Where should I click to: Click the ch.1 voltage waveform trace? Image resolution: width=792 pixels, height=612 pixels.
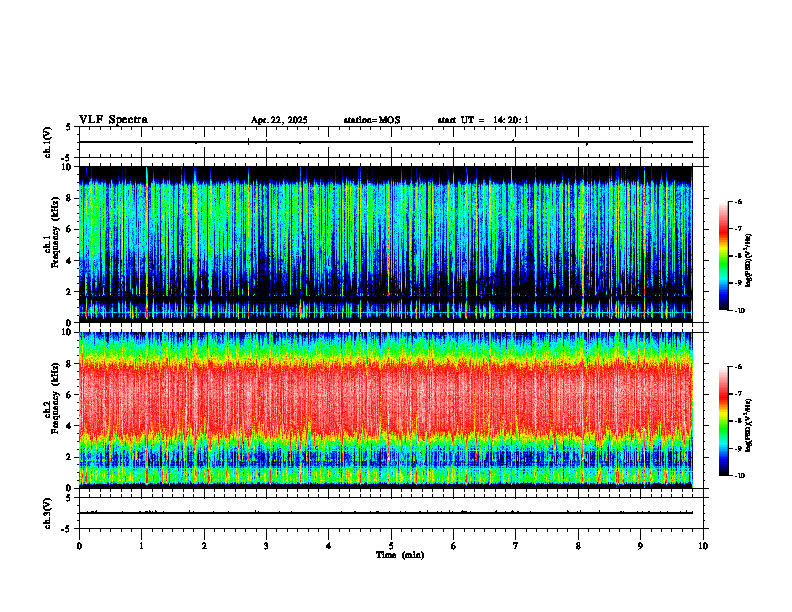(x=385, y=142)
